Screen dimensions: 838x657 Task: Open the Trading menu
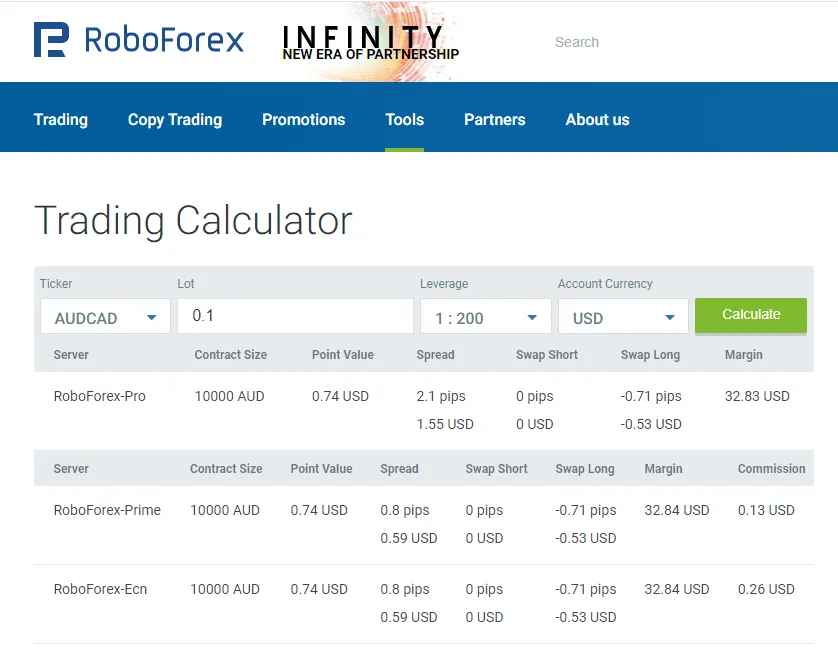60,119
